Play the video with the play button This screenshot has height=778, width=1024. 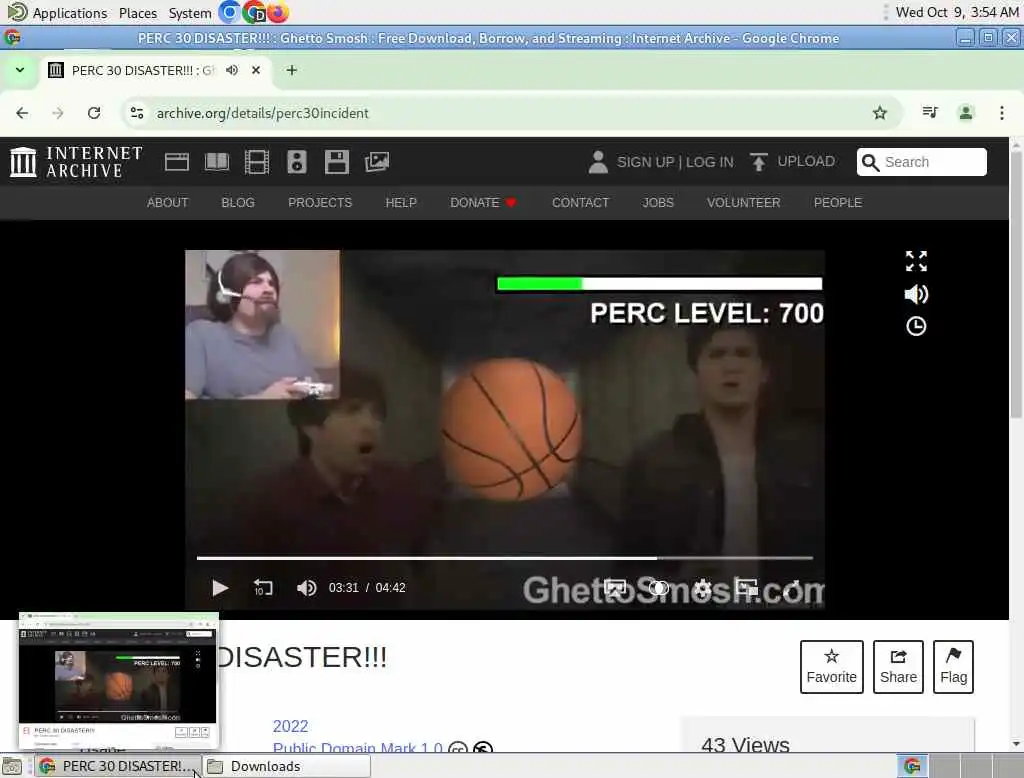click(x=220, y=588)
